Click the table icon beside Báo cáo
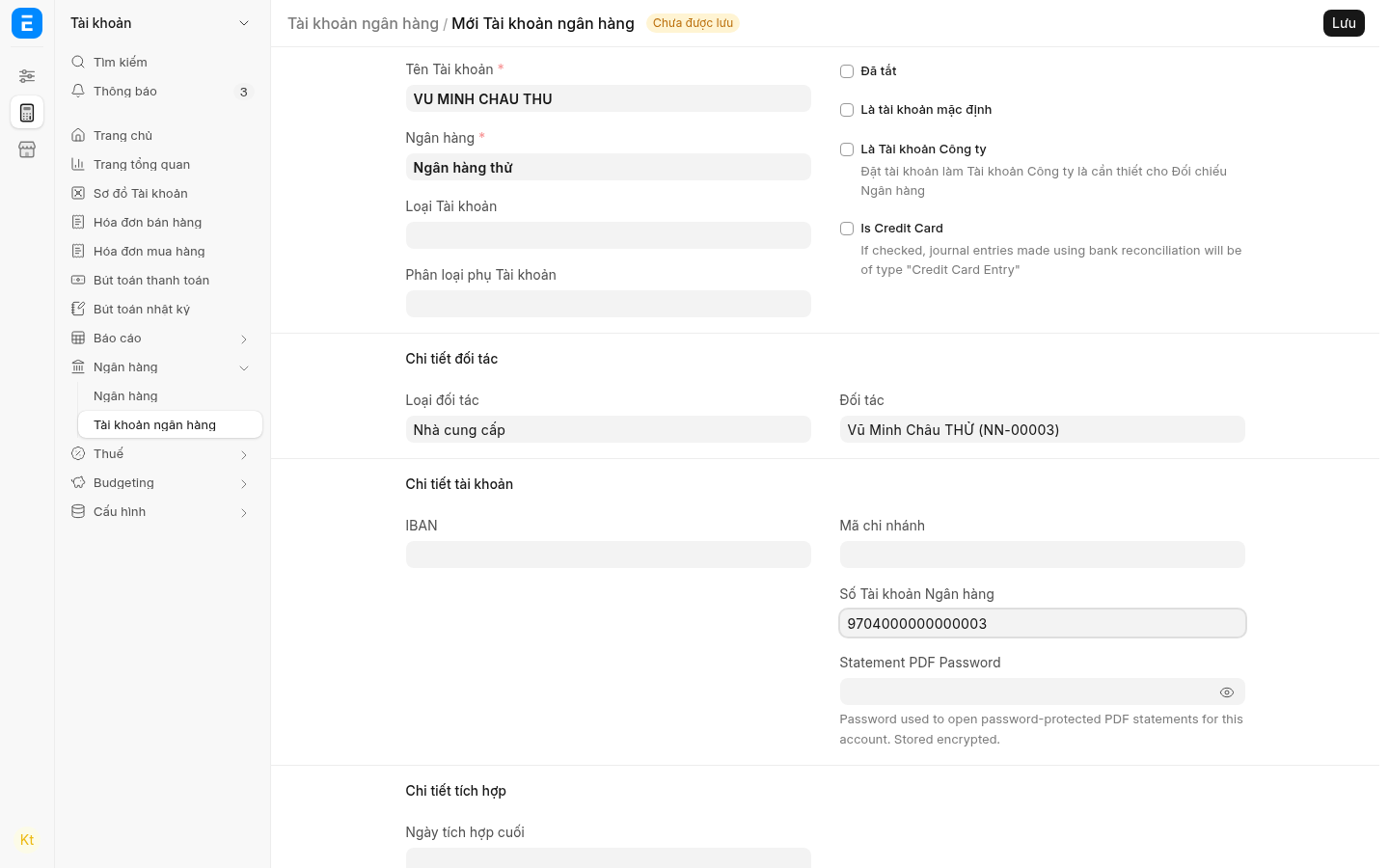This screenshot has width=1389, height=868. [78, 338]
